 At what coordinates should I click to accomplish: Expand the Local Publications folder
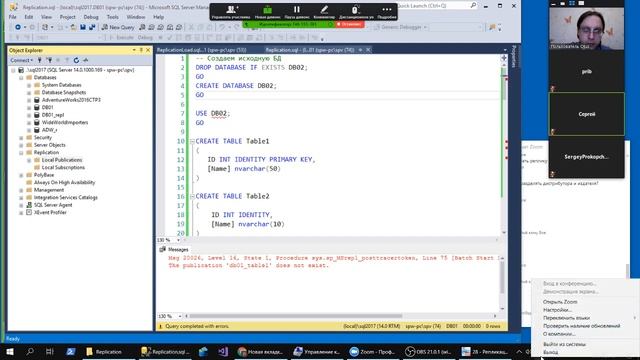pyautogui.click(x=29, y=160)
